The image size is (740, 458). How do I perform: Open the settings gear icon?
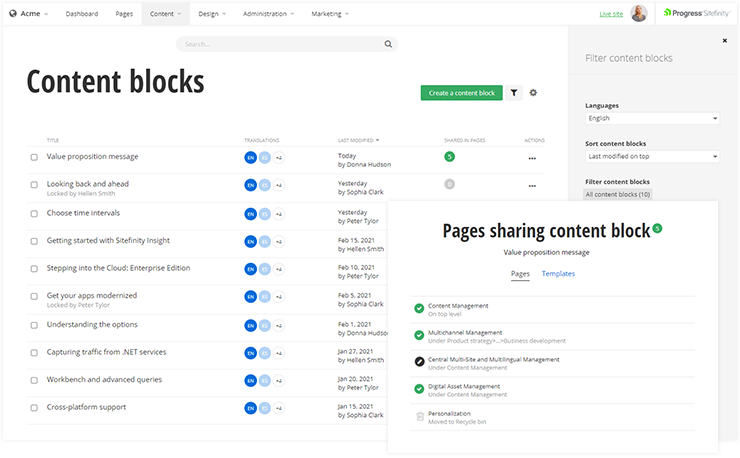pyautogui.click(x=533, y=93)
